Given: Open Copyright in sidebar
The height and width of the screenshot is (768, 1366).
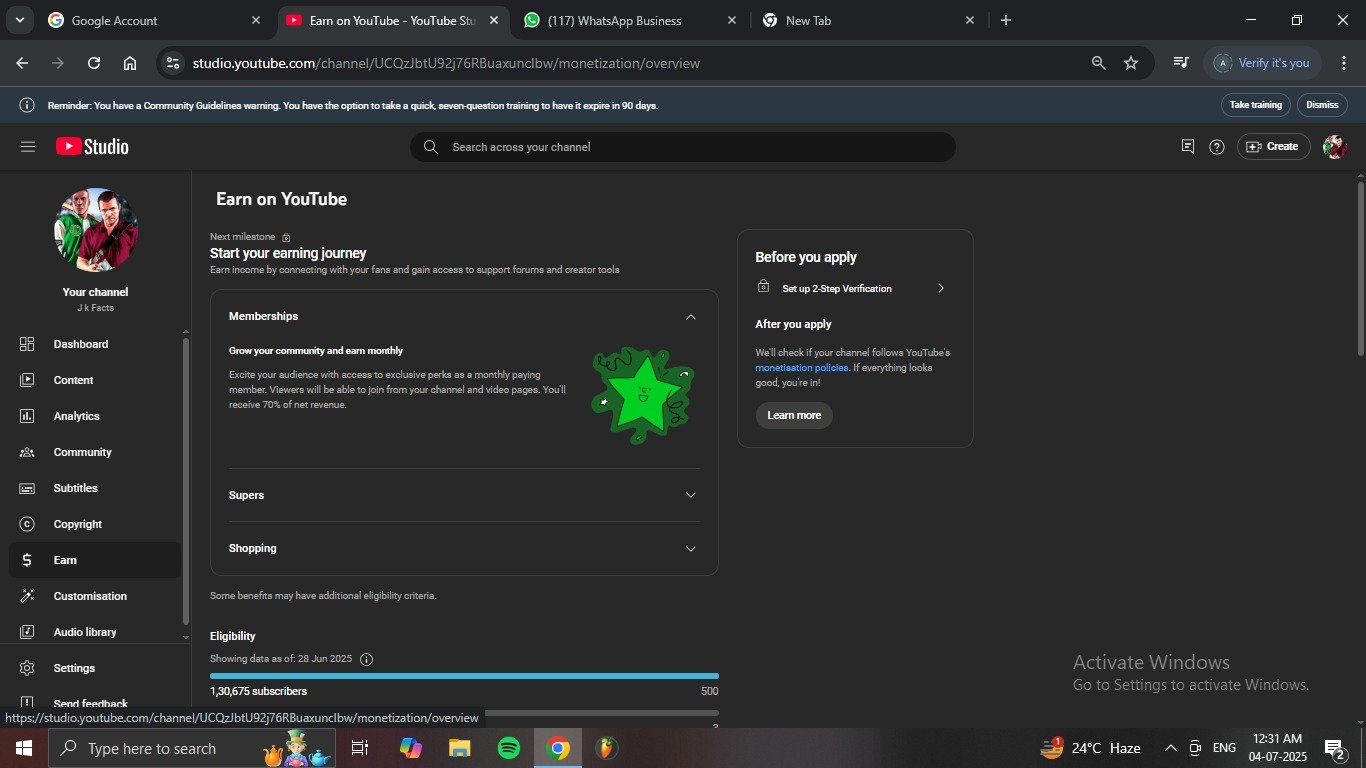Looking at the screenshot, I should click(x=96, y=524).
